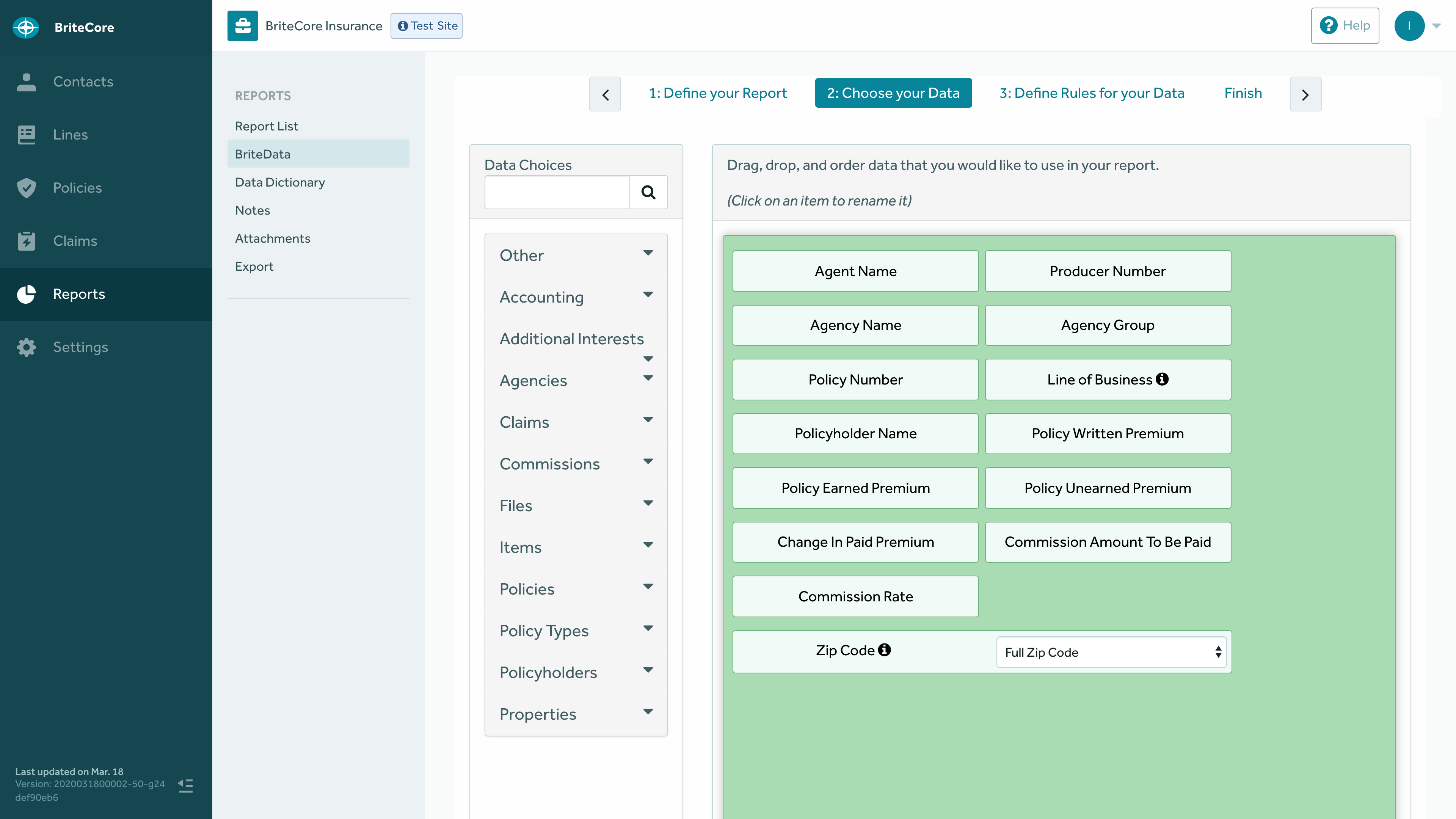Viewport: 1456px width, 819px height.
Task: Expand the Agencies data category
Action: click(x=576, y=380)
